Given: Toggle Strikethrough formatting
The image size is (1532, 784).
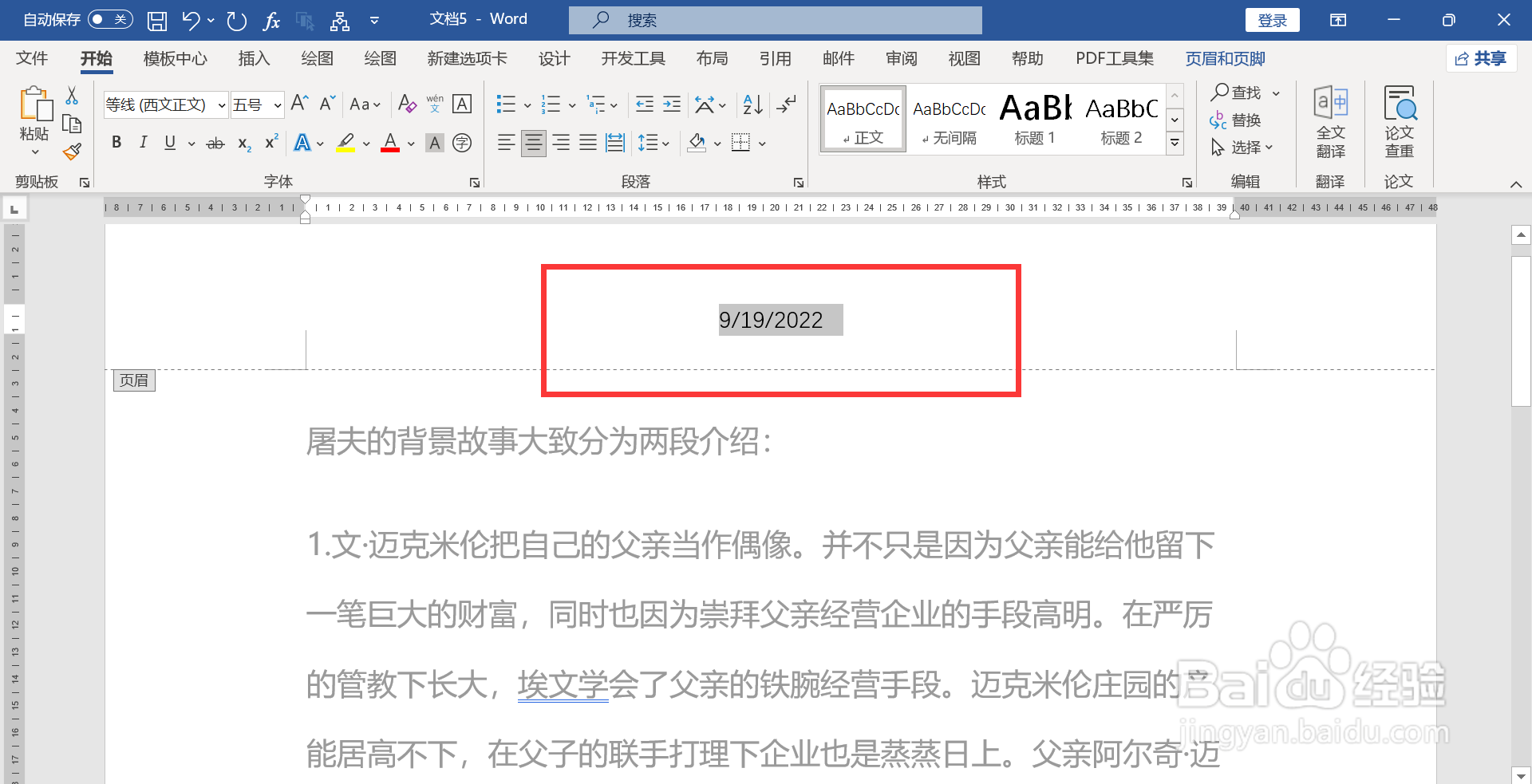Looking at the screenshot, I should coord(215,144).
